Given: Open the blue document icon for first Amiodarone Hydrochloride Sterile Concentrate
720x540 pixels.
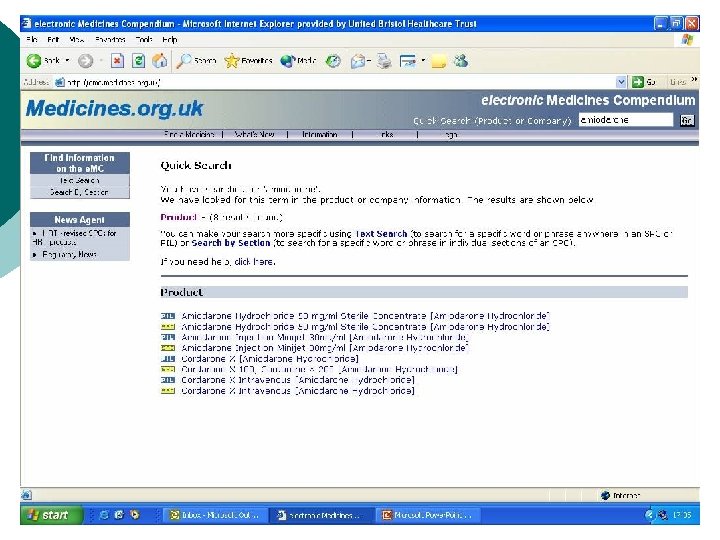Looking at the screenshot, I should coord(168,316).
